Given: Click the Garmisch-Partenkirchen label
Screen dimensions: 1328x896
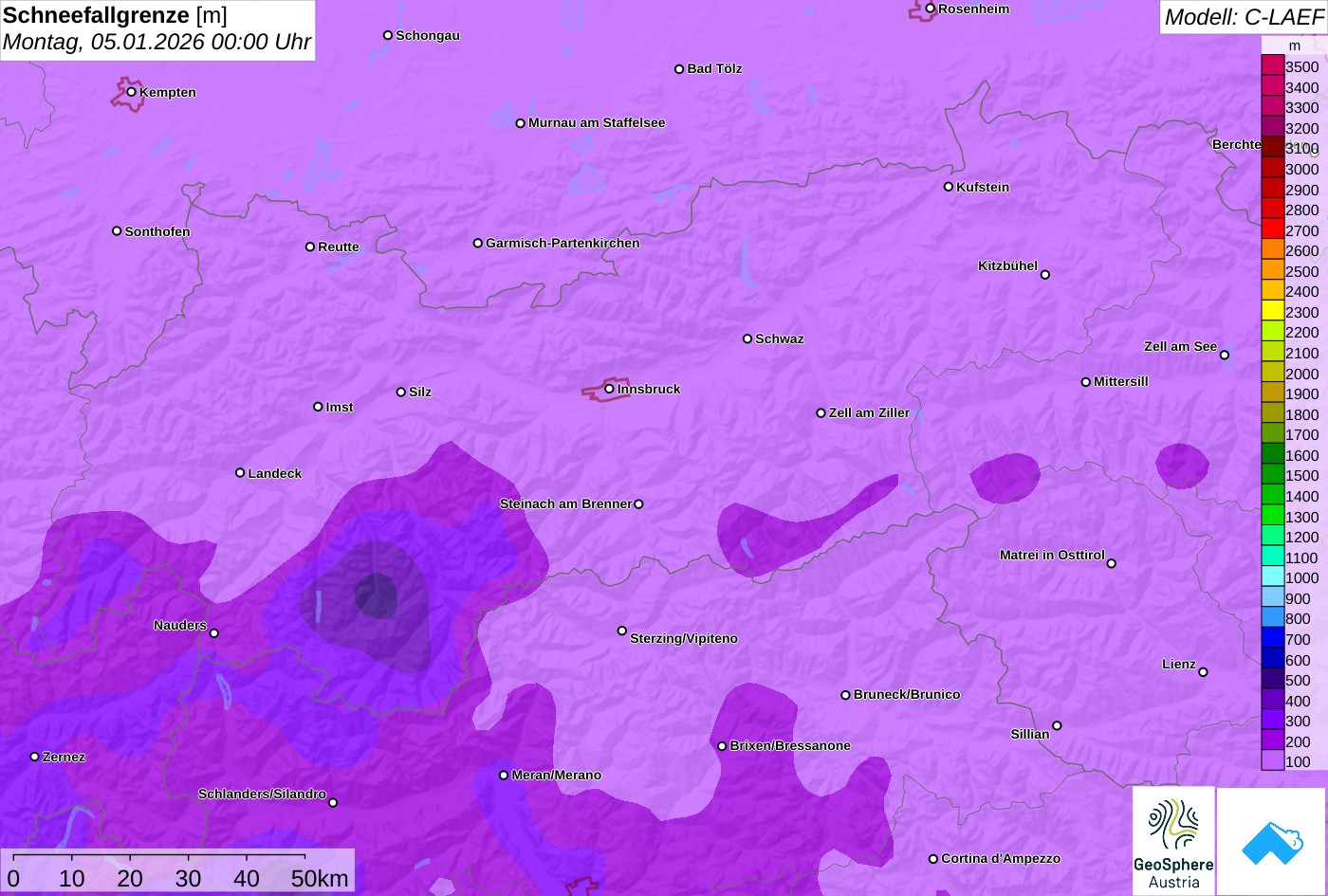Looking at the screenshot, I should (563, 244).
